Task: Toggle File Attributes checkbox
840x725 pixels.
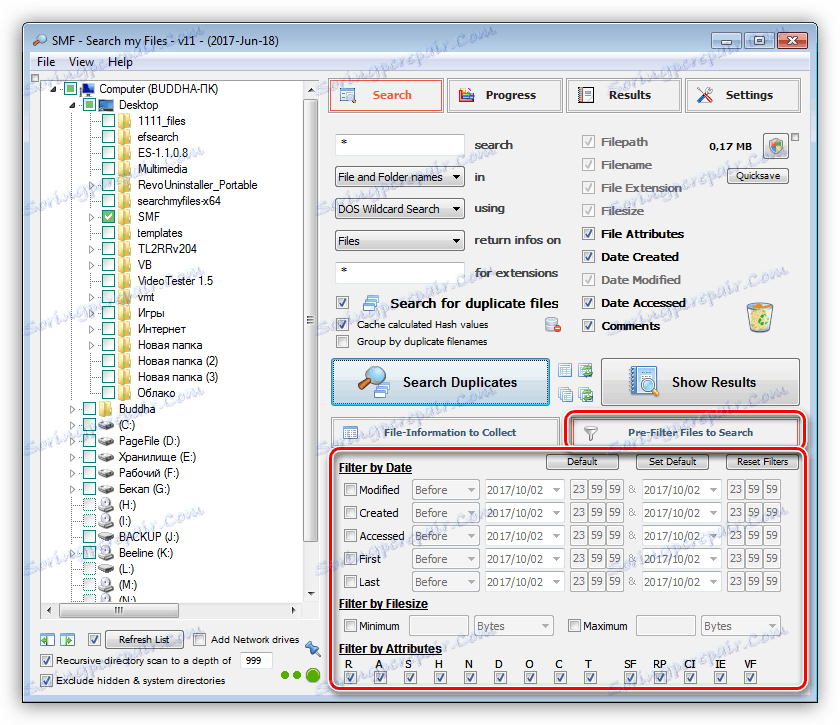Action: 588,234
